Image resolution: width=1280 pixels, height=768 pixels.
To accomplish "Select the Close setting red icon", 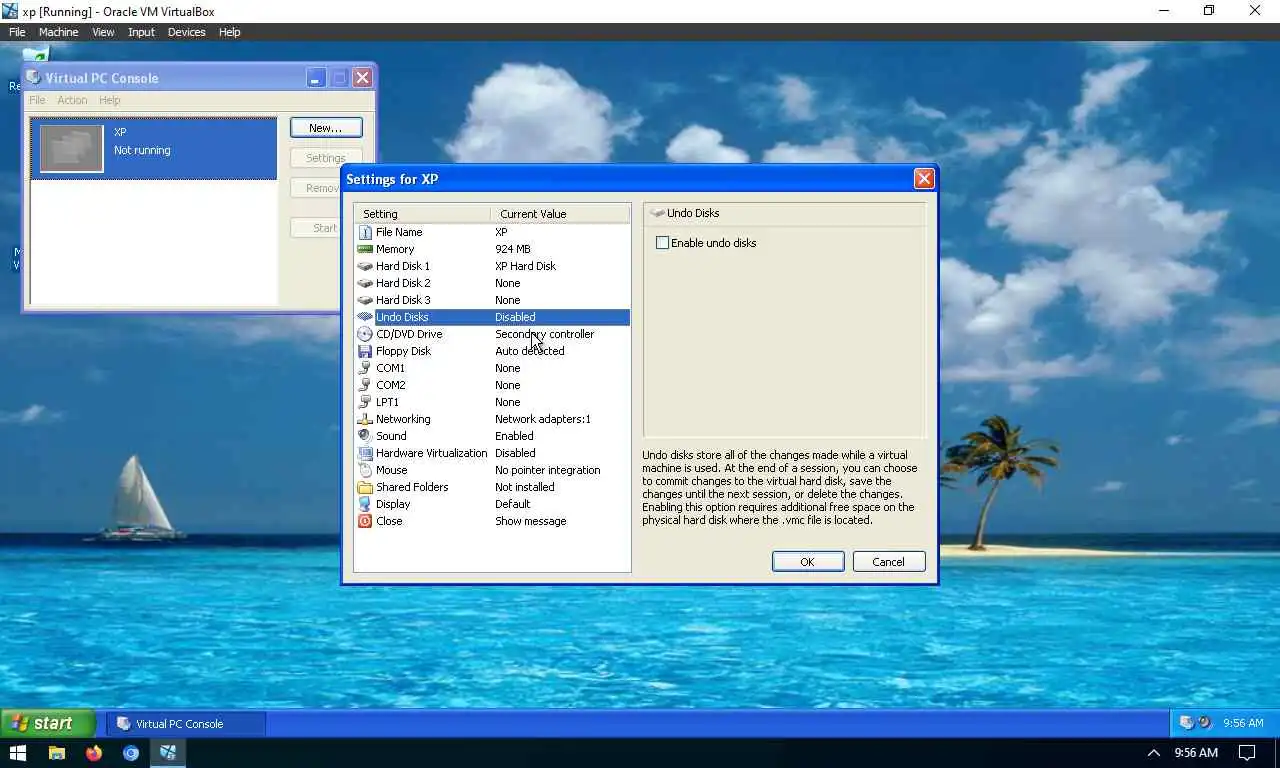I will tap(365, 521).
